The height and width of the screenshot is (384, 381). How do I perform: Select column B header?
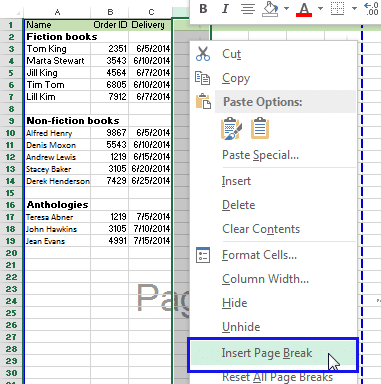pos(110,12)
